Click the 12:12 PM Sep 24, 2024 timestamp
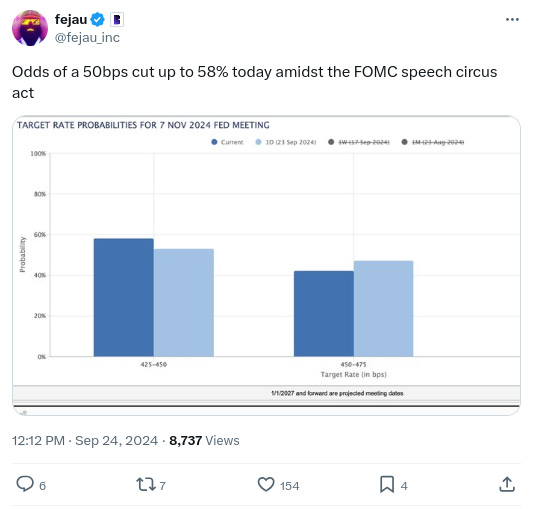 (85, 440)
